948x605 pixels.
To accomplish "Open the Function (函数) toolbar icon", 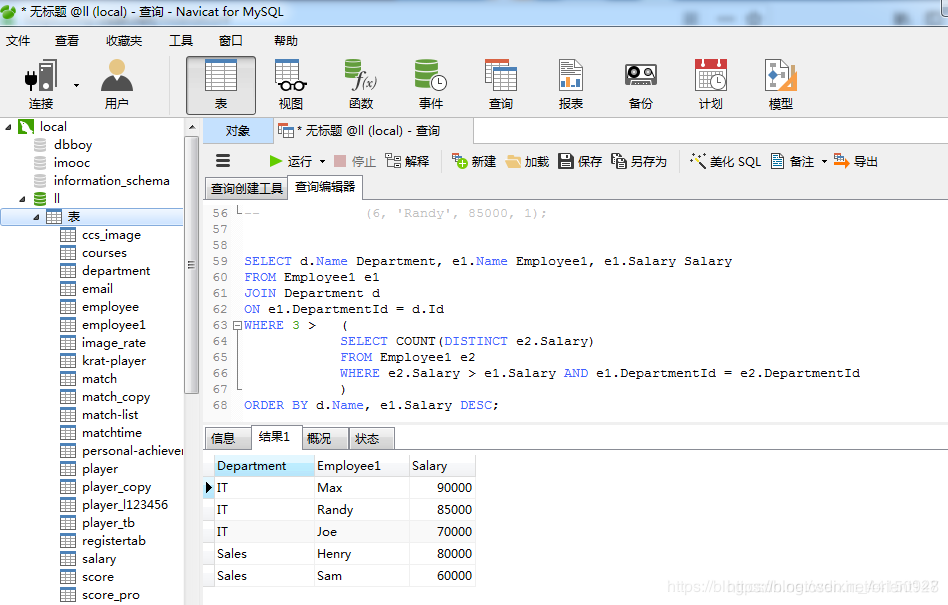I will point(361,85).
